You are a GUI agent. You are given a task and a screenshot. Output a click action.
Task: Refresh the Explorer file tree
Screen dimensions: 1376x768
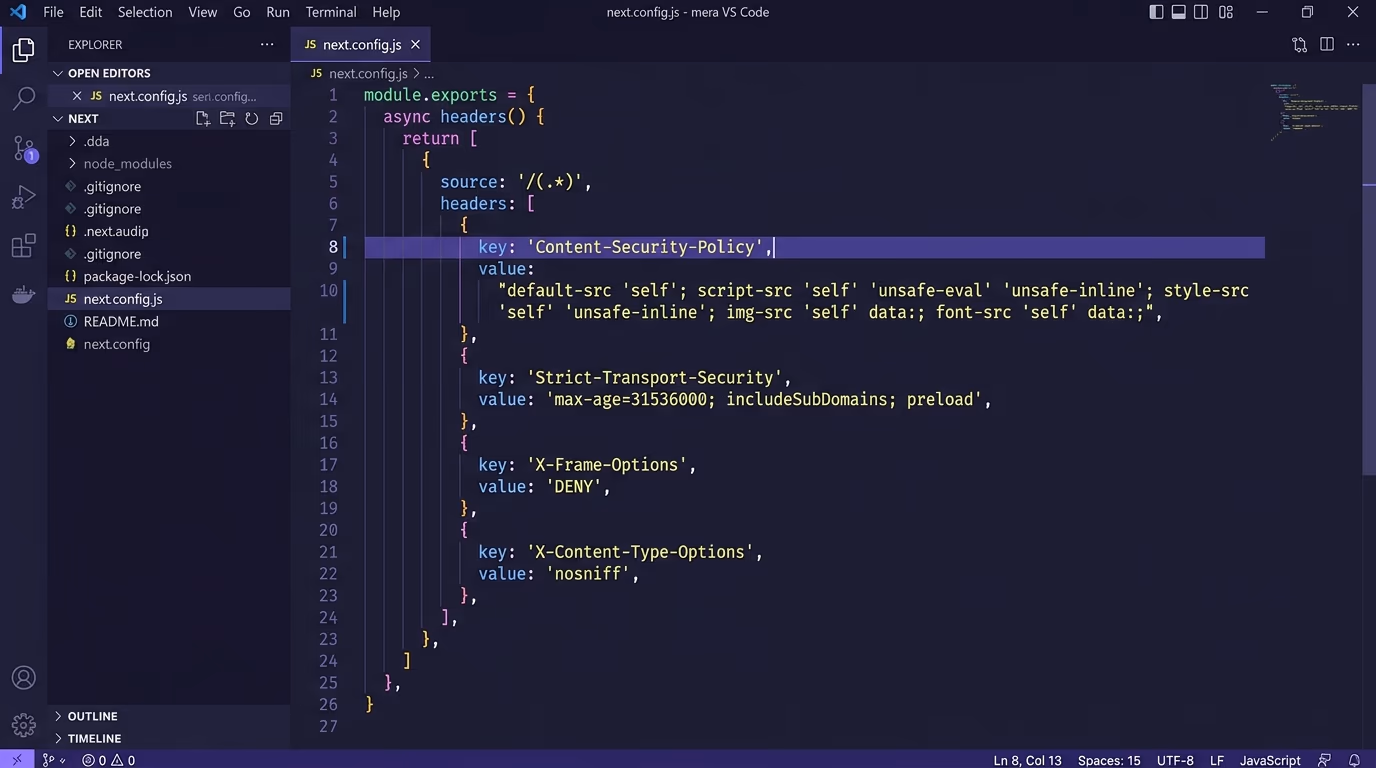(x=252, y=118)
